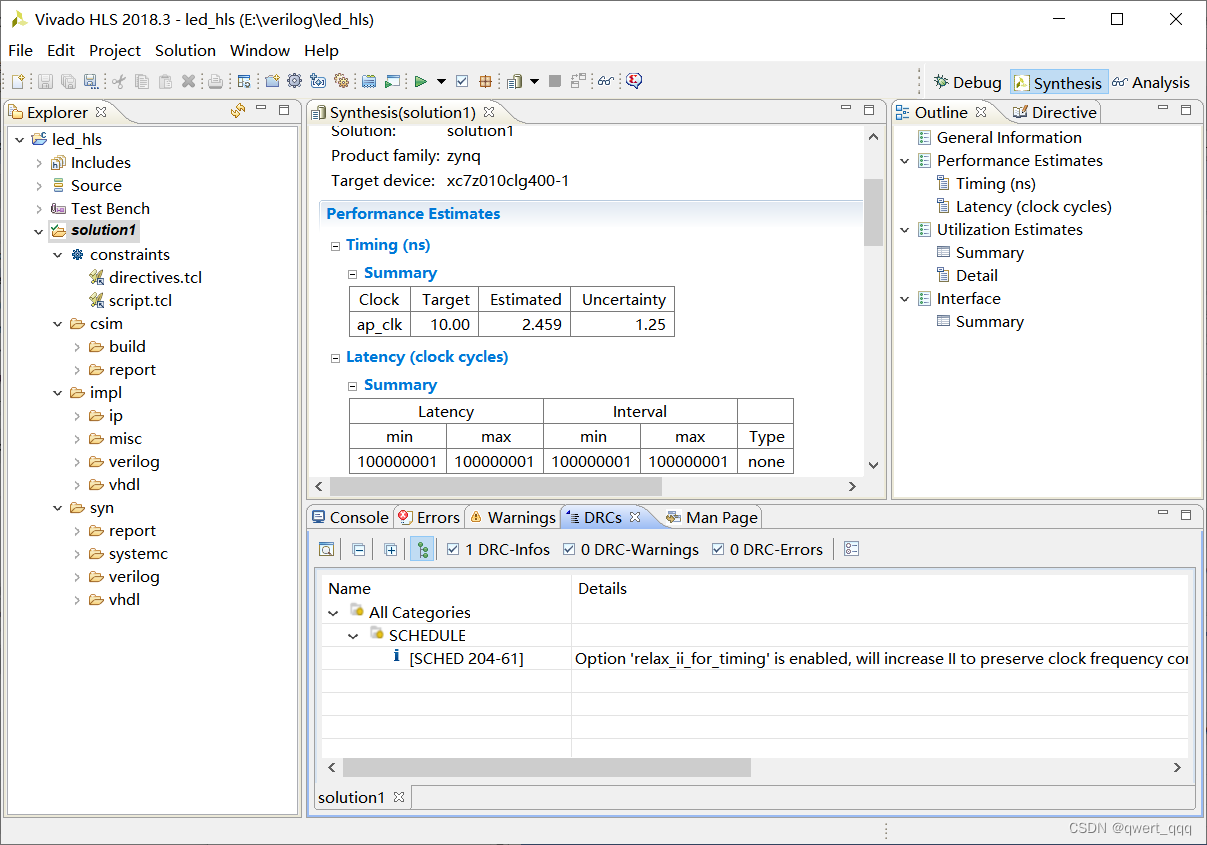Select script.tcl in the Explorer
The image size is (1207, 845).
(141, 301)
